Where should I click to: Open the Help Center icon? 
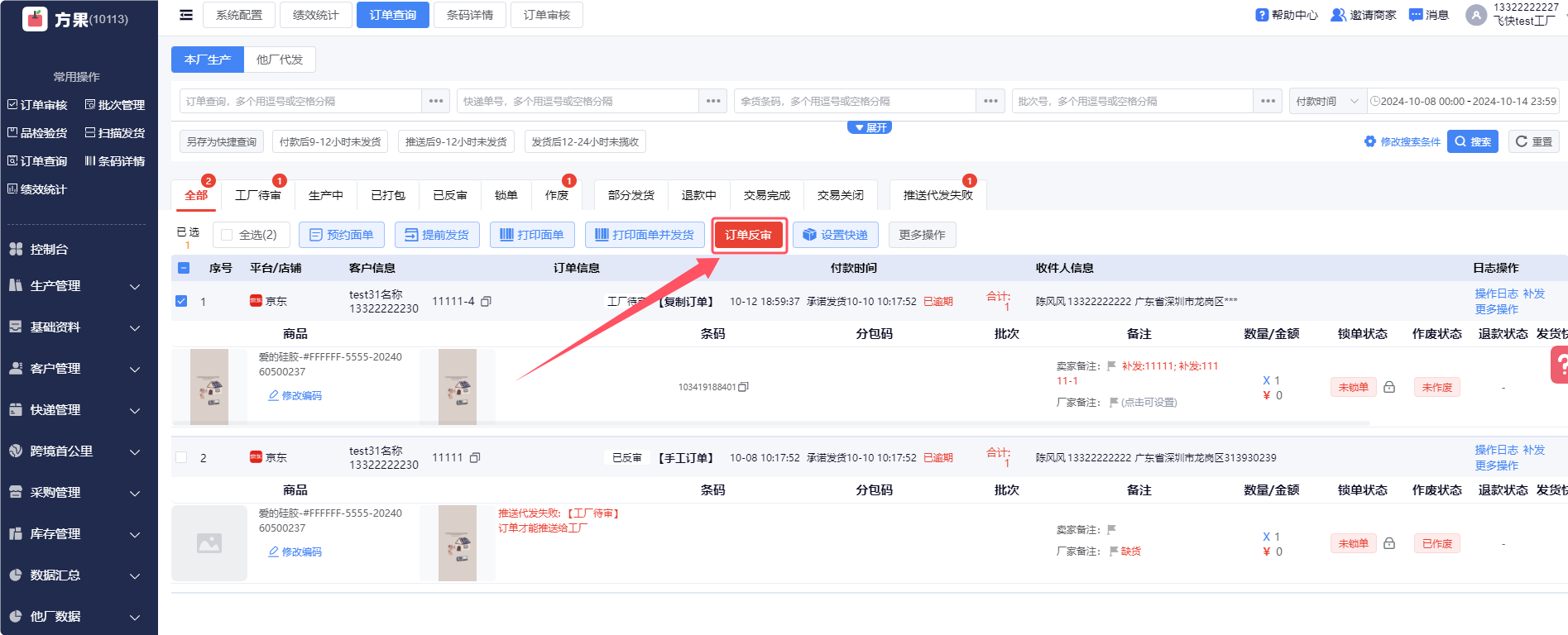(x=1262, y=15)
